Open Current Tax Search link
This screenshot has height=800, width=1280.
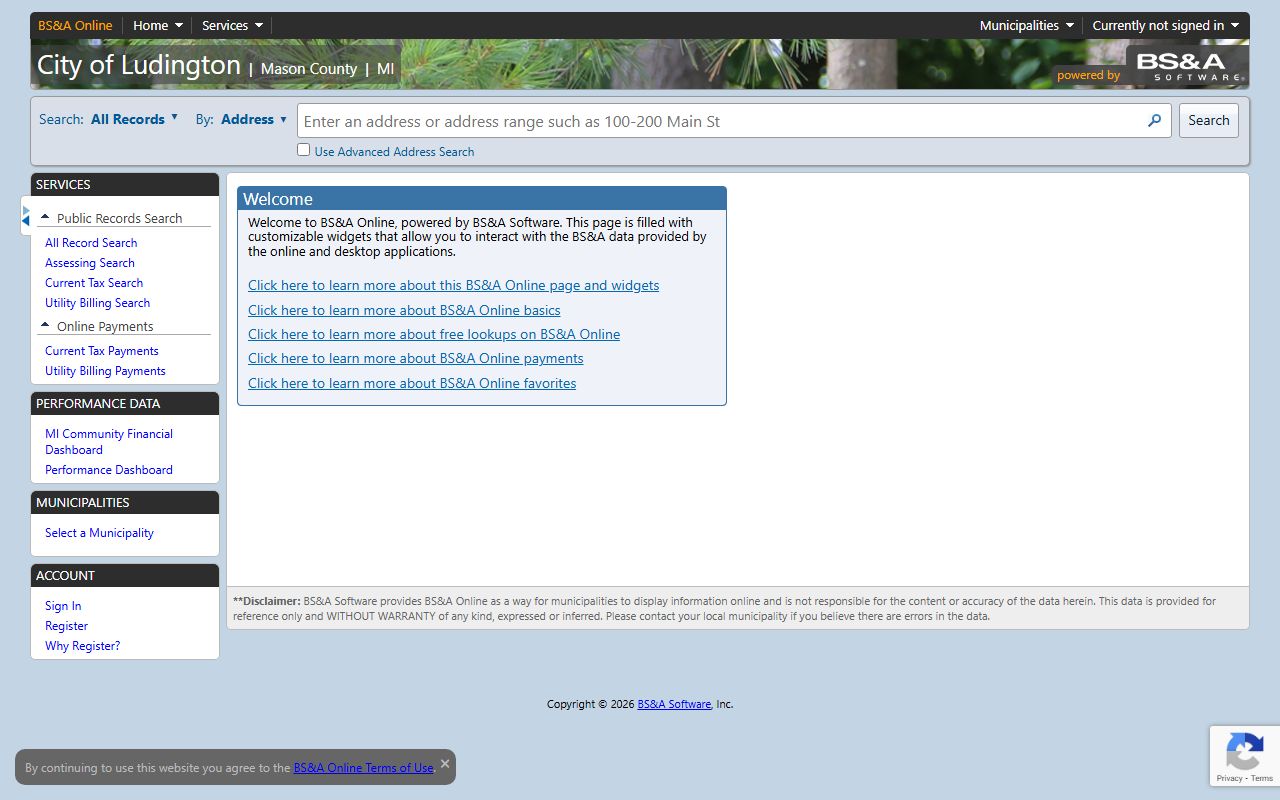(94, 283)
